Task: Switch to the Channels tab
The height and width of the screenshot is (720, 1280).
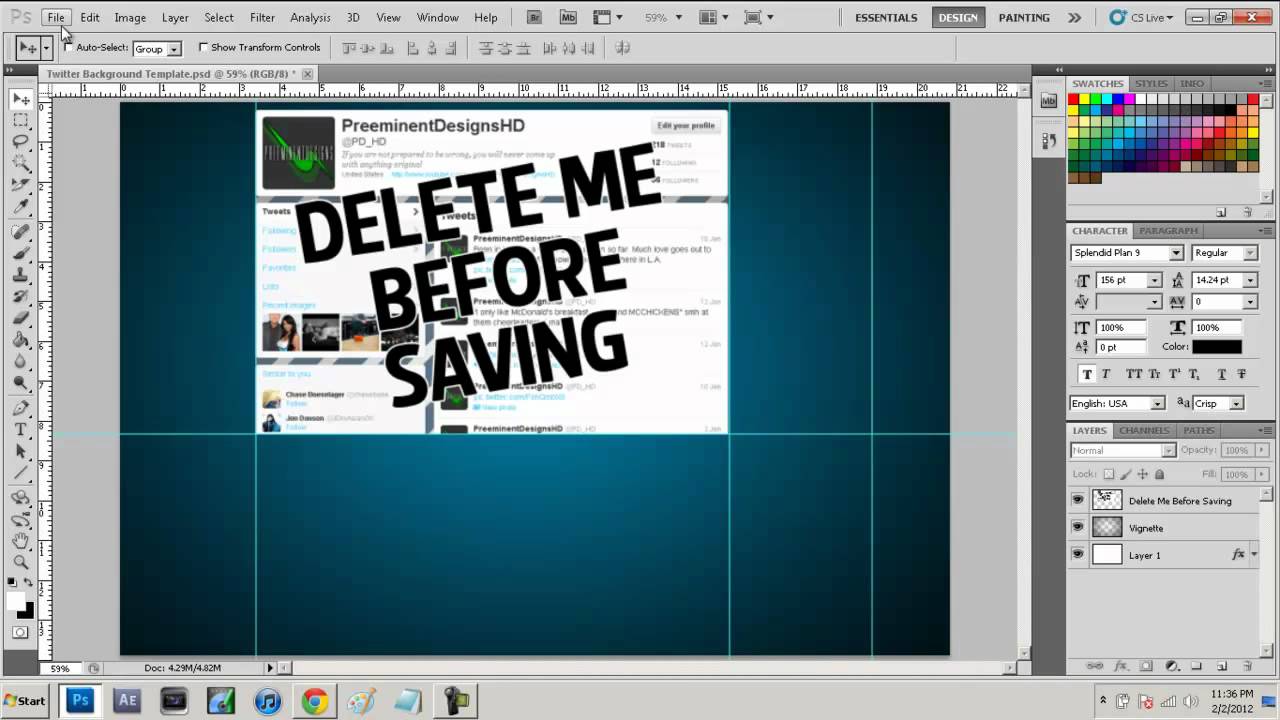Action: click(1144, 430)
